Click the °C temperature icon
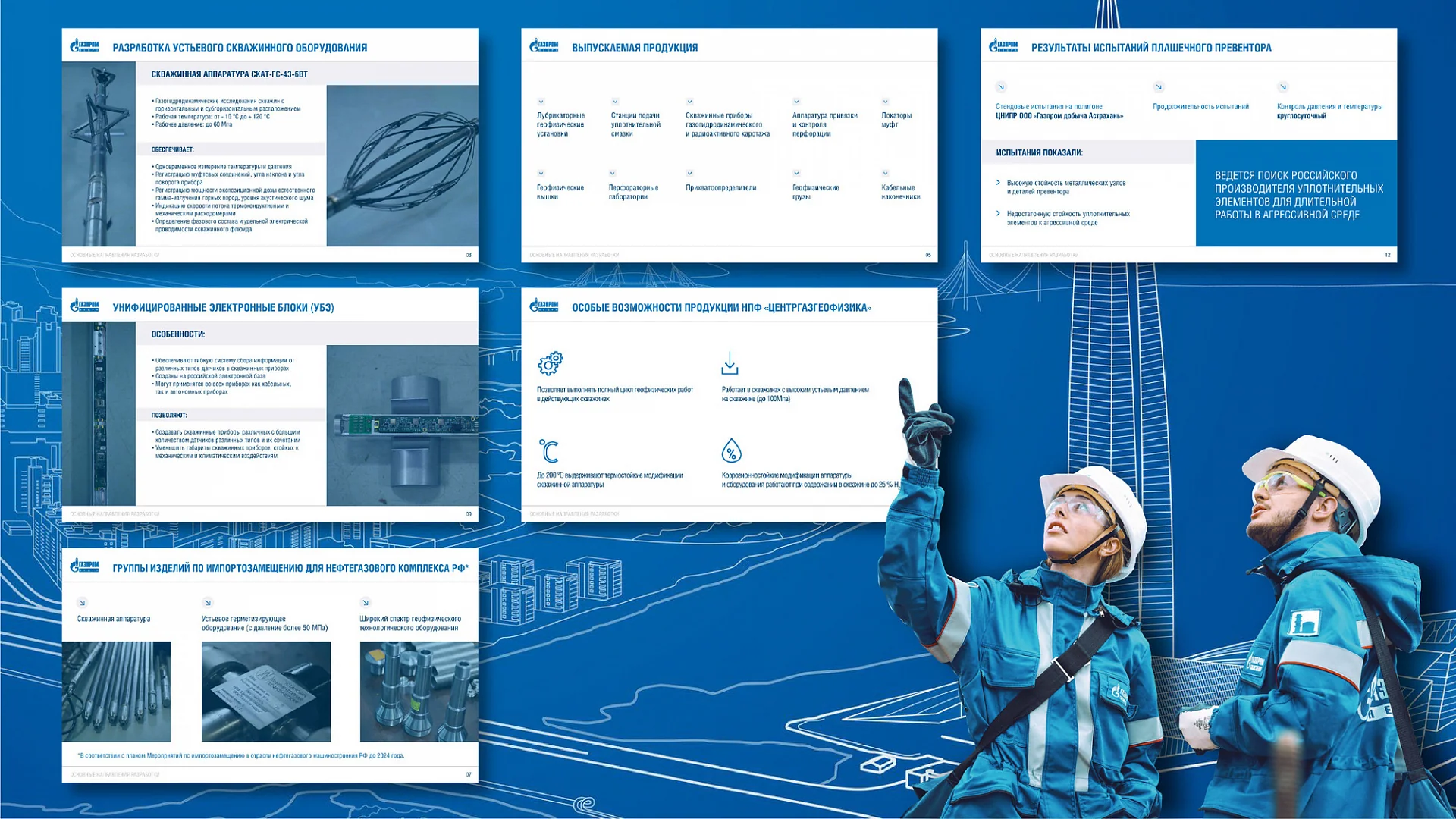 [x=548, y=450]
